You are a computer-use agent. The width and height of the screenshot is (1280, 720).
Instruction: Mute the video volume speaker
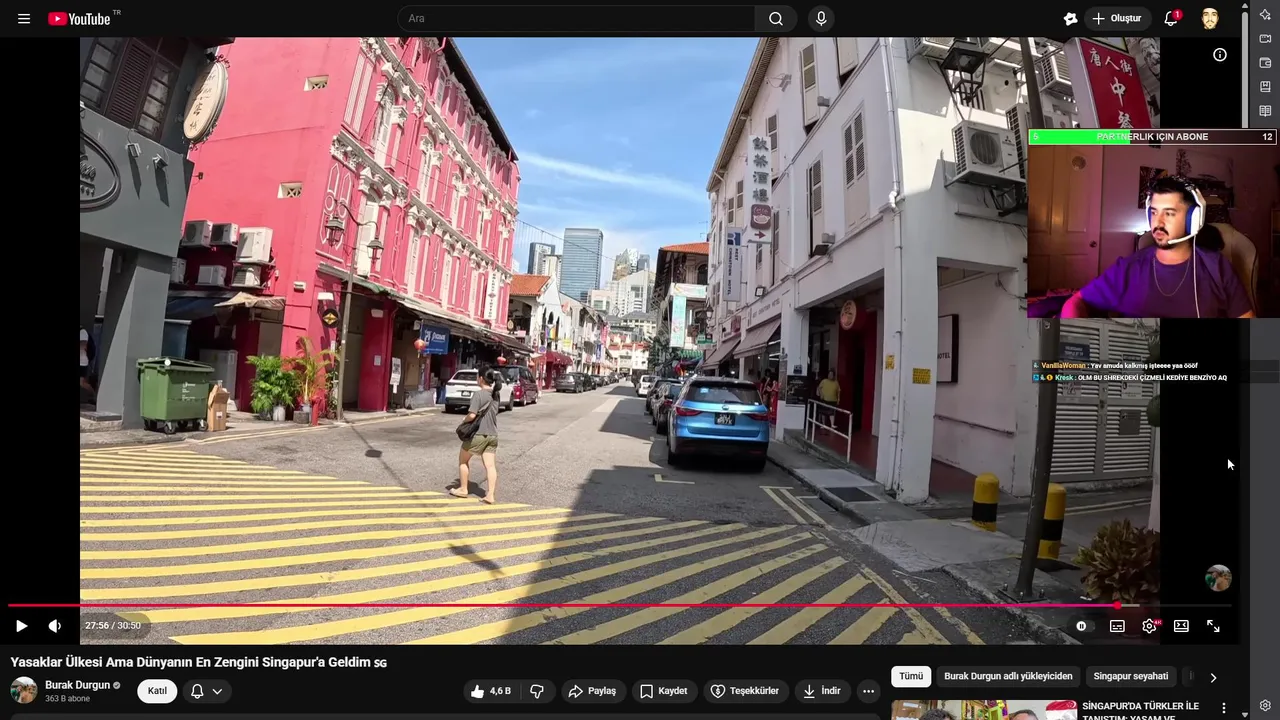tap(55, 626)
